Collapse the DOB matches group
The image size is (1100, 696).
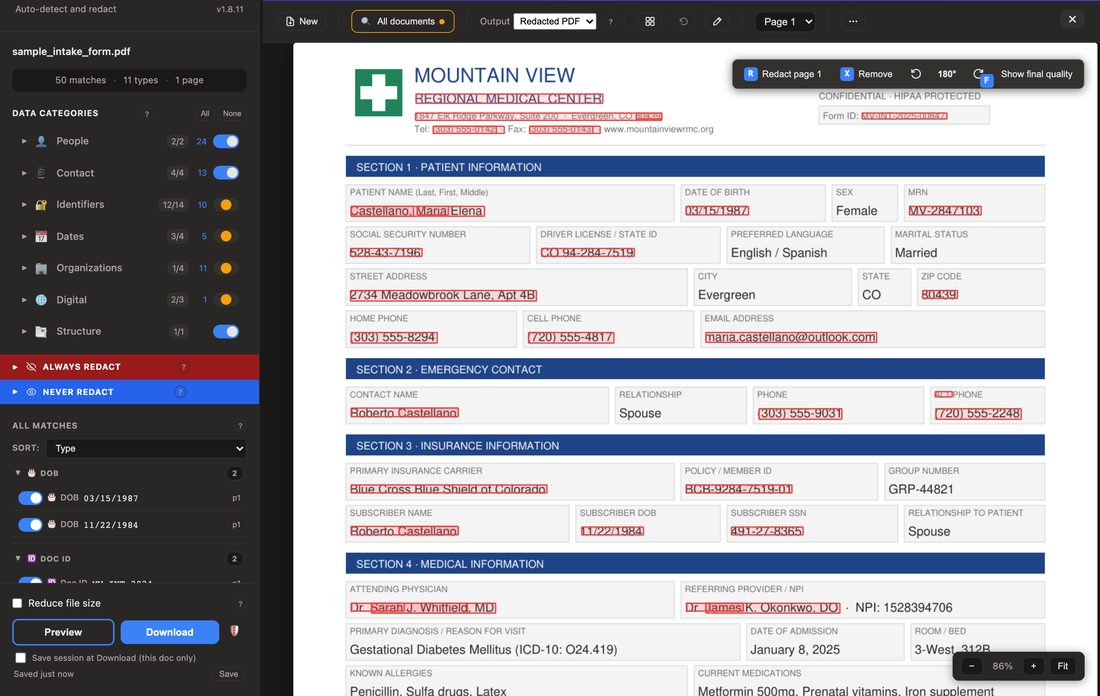click(x=18, y=473)
